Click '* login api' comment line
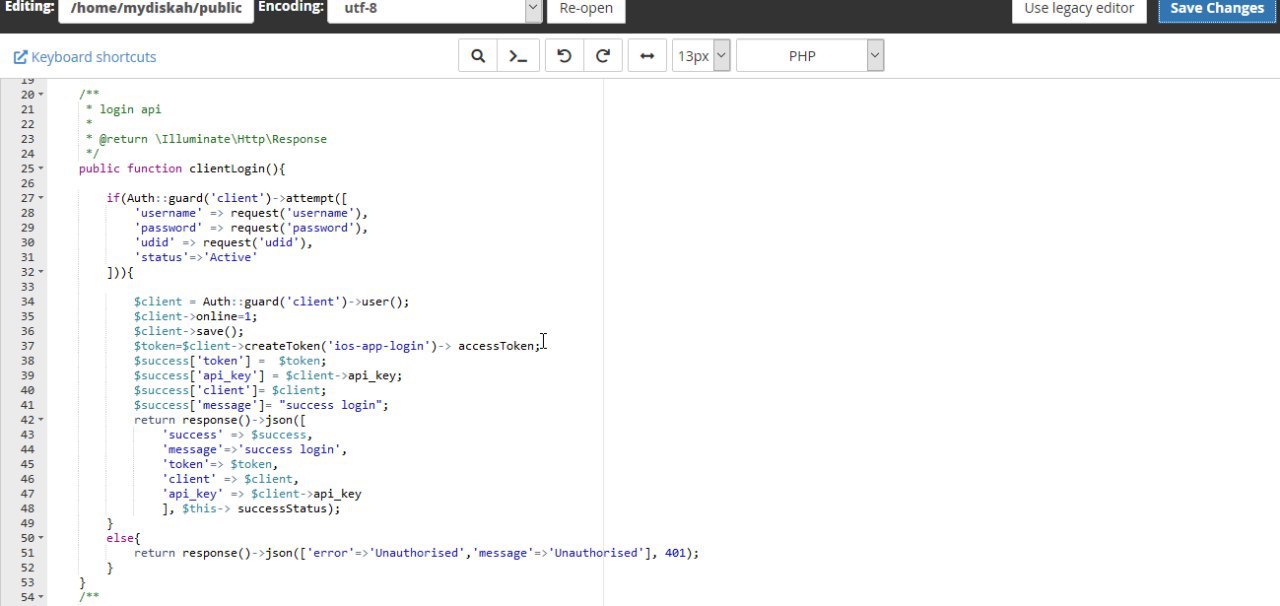 (x=124, y=109)
